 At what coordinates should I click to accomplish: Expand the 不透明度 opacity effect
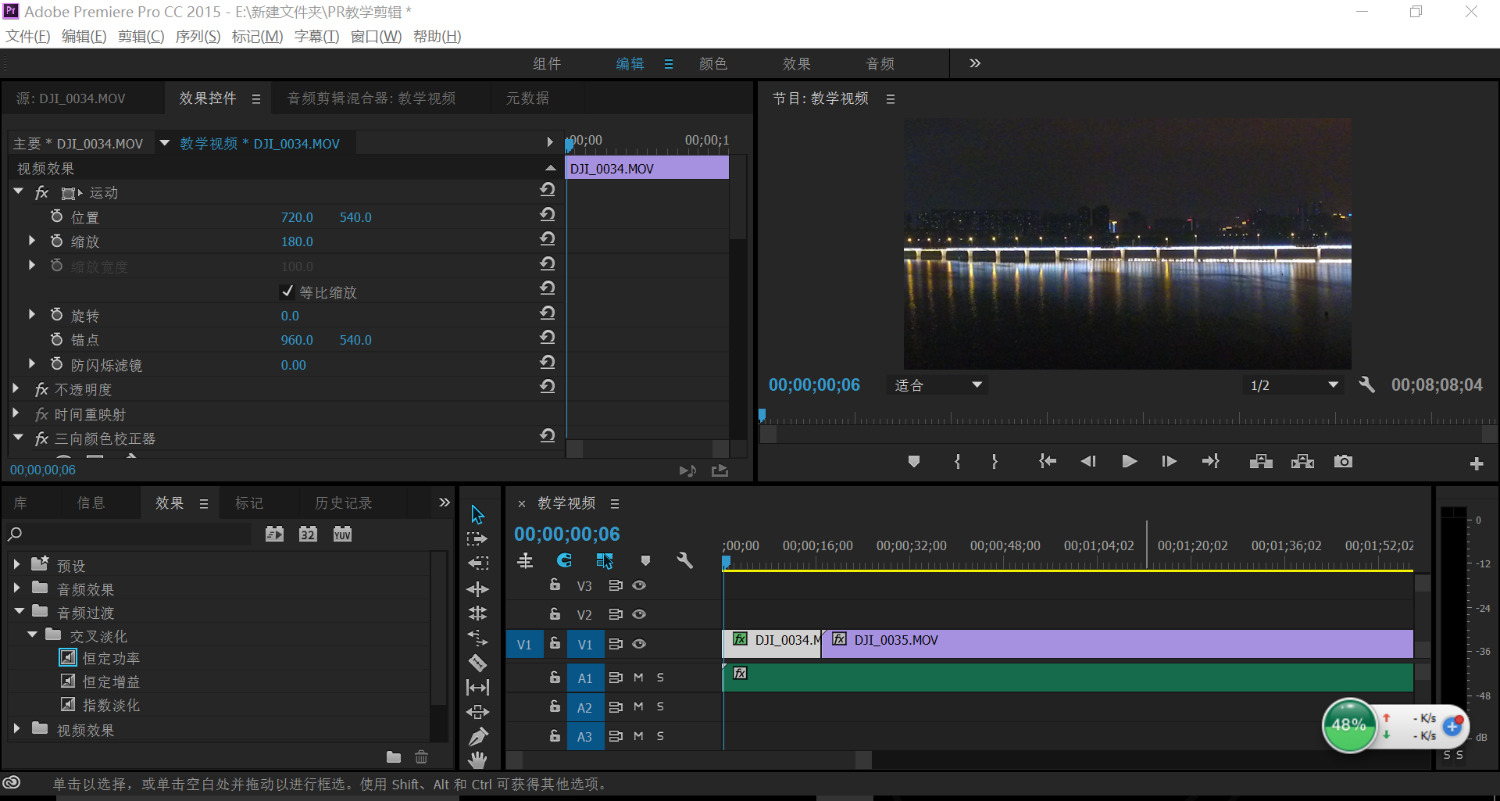[17, 389]
